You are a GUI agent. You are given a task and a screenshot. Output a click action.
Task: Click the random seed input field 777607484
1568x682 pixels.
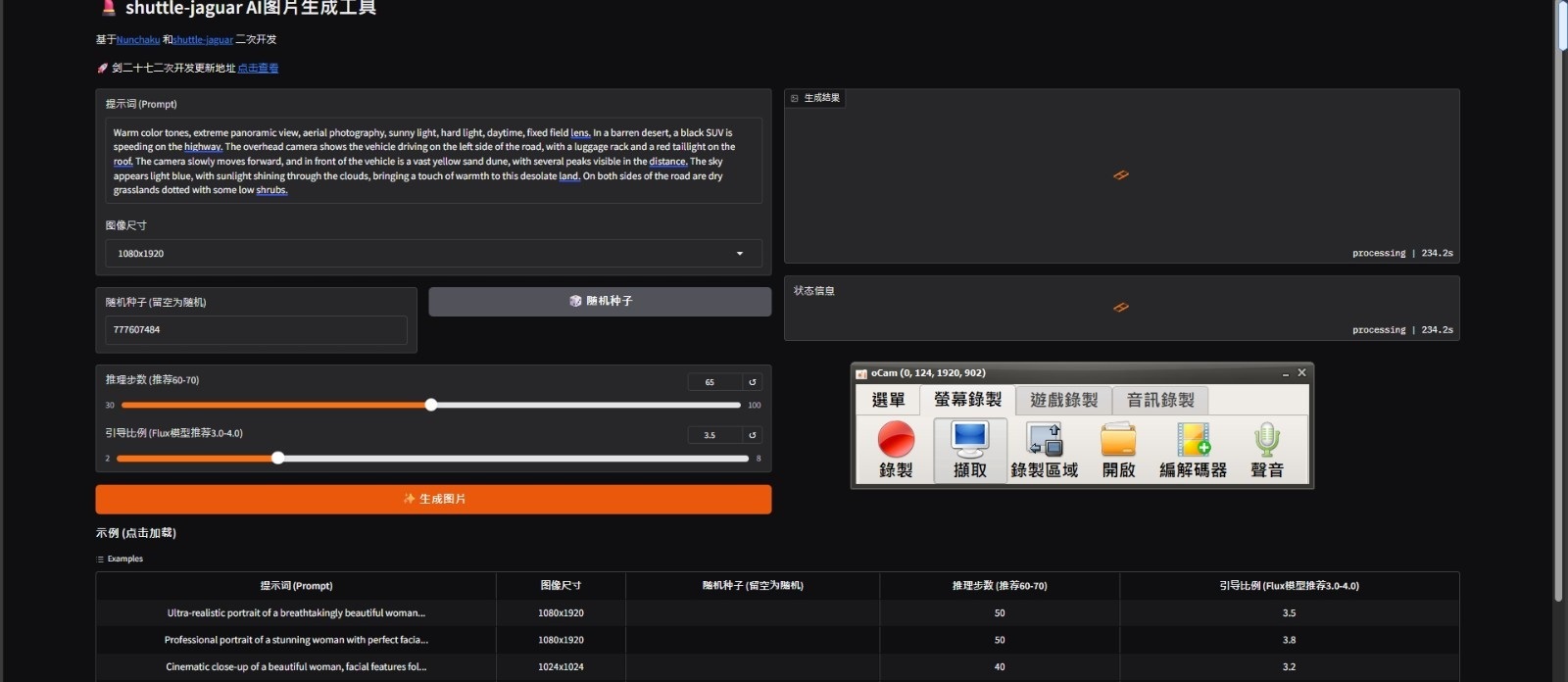pos(256,330)
